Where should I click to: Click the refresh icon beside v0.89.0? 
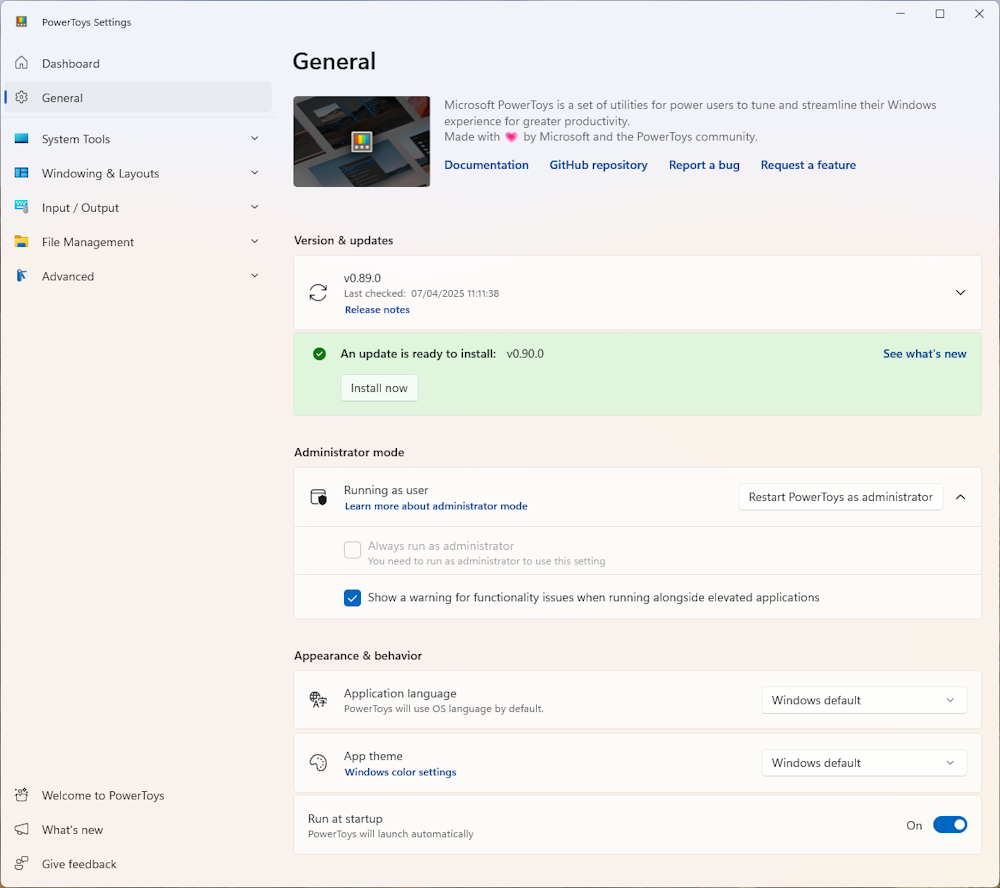pyautogui.click(x=318, y=293)
